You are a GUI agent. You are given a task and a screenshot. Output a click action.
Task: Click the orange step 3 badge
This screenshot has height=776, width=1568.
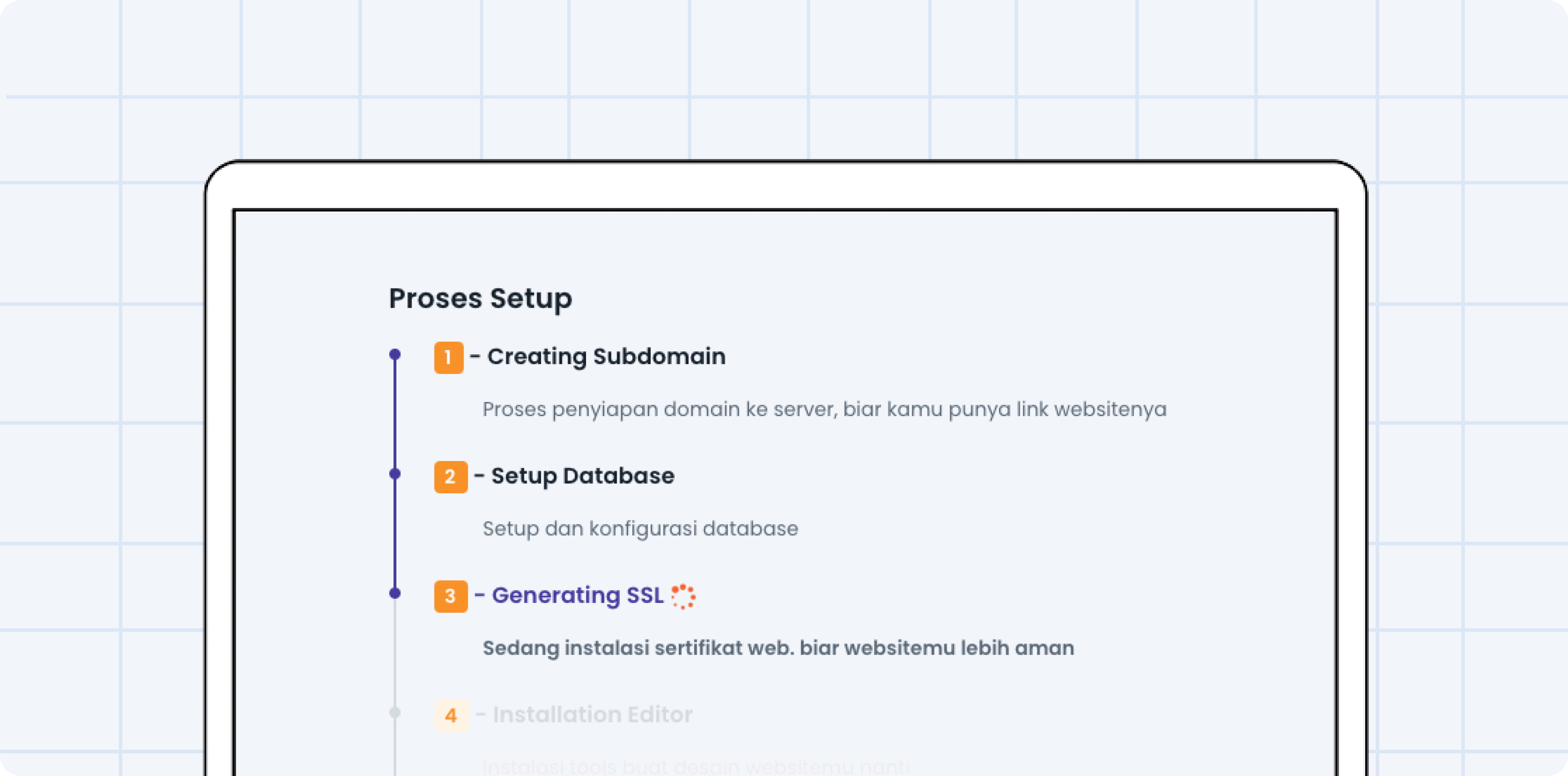pyautogui.click(x=451, y=596)
